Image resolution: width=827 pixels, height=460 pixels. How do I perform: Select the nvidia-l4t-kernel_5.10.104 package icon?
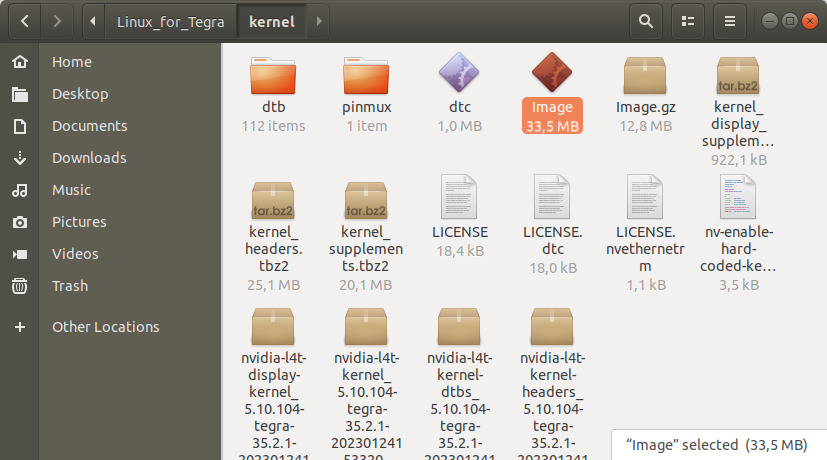click(x=366, y=326)
